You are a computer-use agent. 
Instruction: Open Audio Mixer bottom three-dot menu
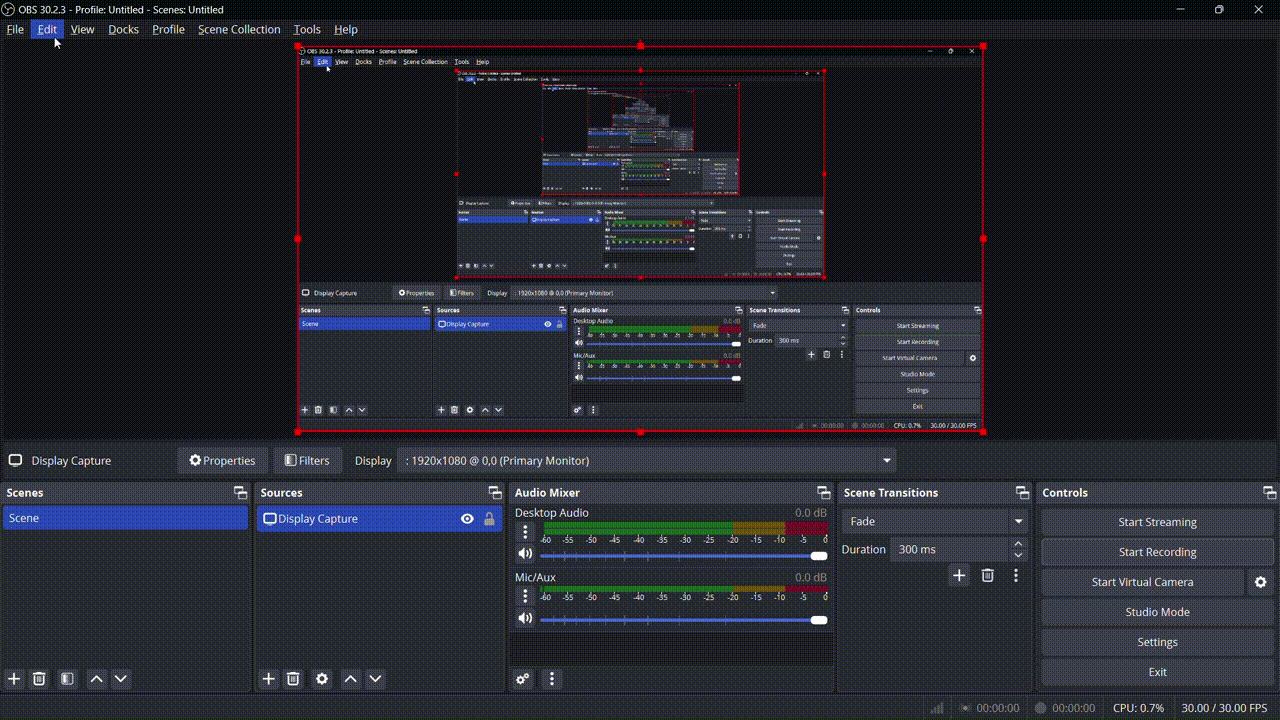(551, 679)
